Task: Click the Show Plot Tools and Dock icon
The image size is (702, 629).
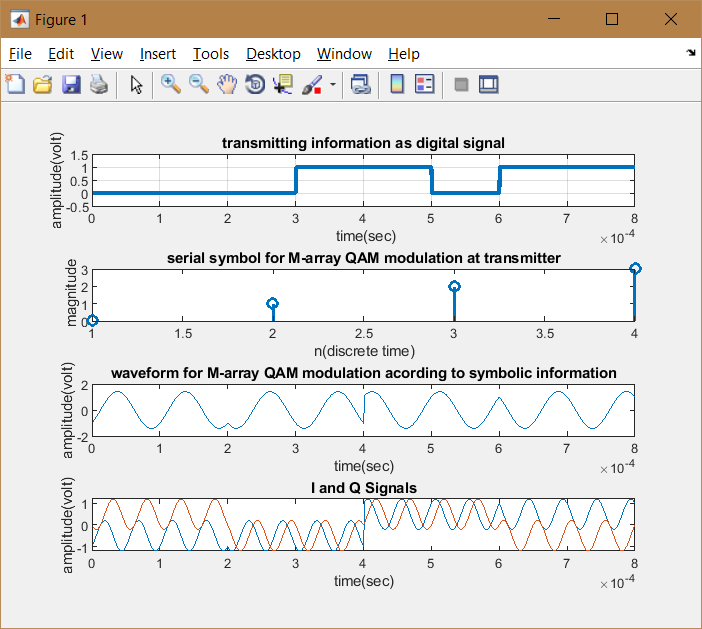Action: point(488,84)
